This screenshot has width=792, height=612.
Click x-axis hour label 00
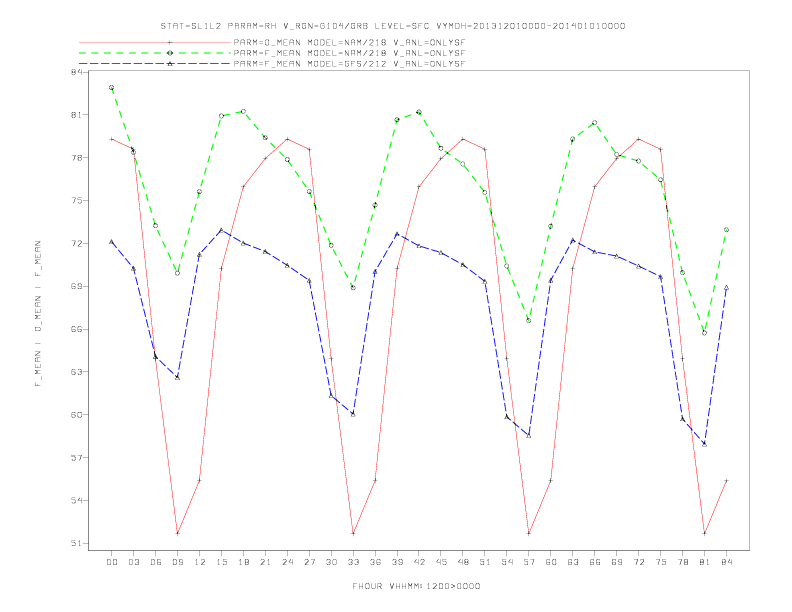pos(112,562)
